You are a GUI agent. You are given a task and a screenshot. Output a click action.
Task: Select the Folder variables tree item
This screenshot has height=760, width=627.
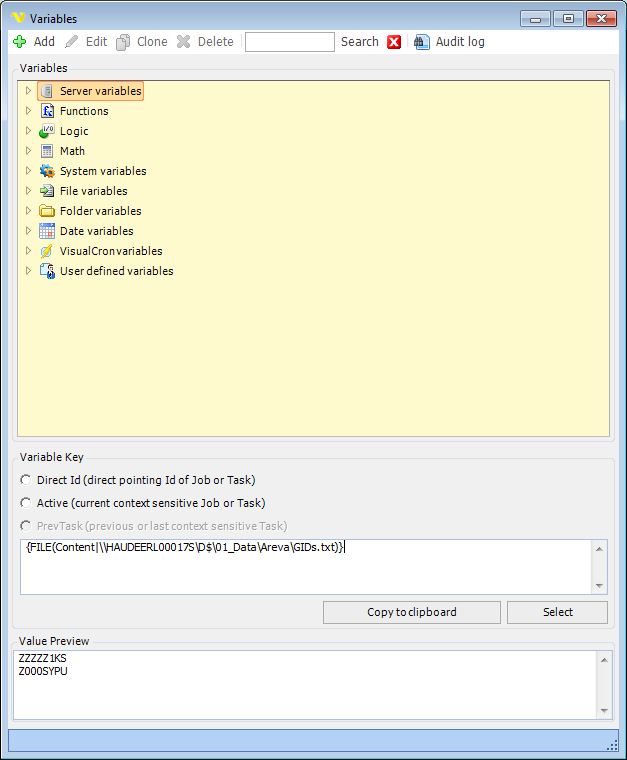100,211
